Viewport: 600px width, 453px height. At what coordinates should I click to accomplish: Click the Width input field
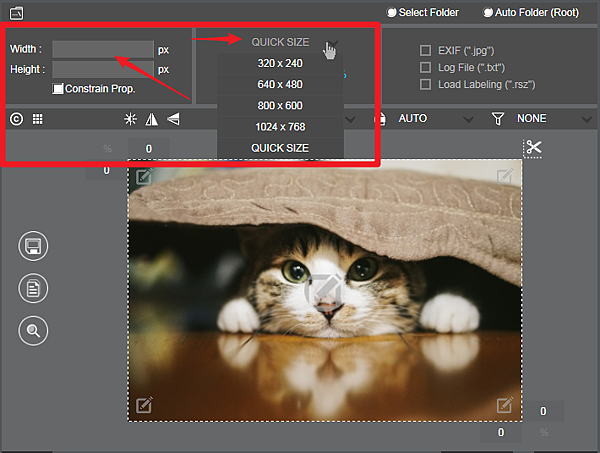click(103, 49)
